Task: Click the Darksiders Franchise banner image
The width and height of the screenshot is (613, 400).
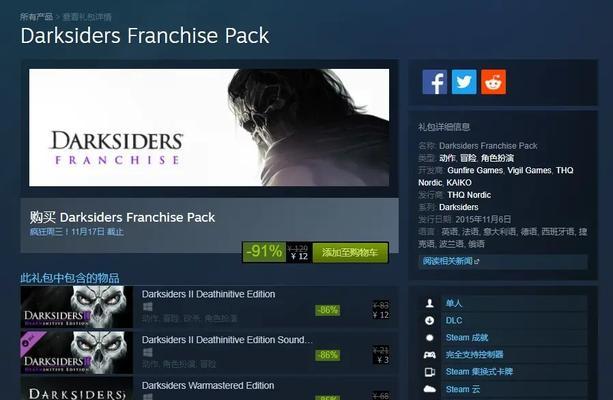Action: (x=209, y=127)
